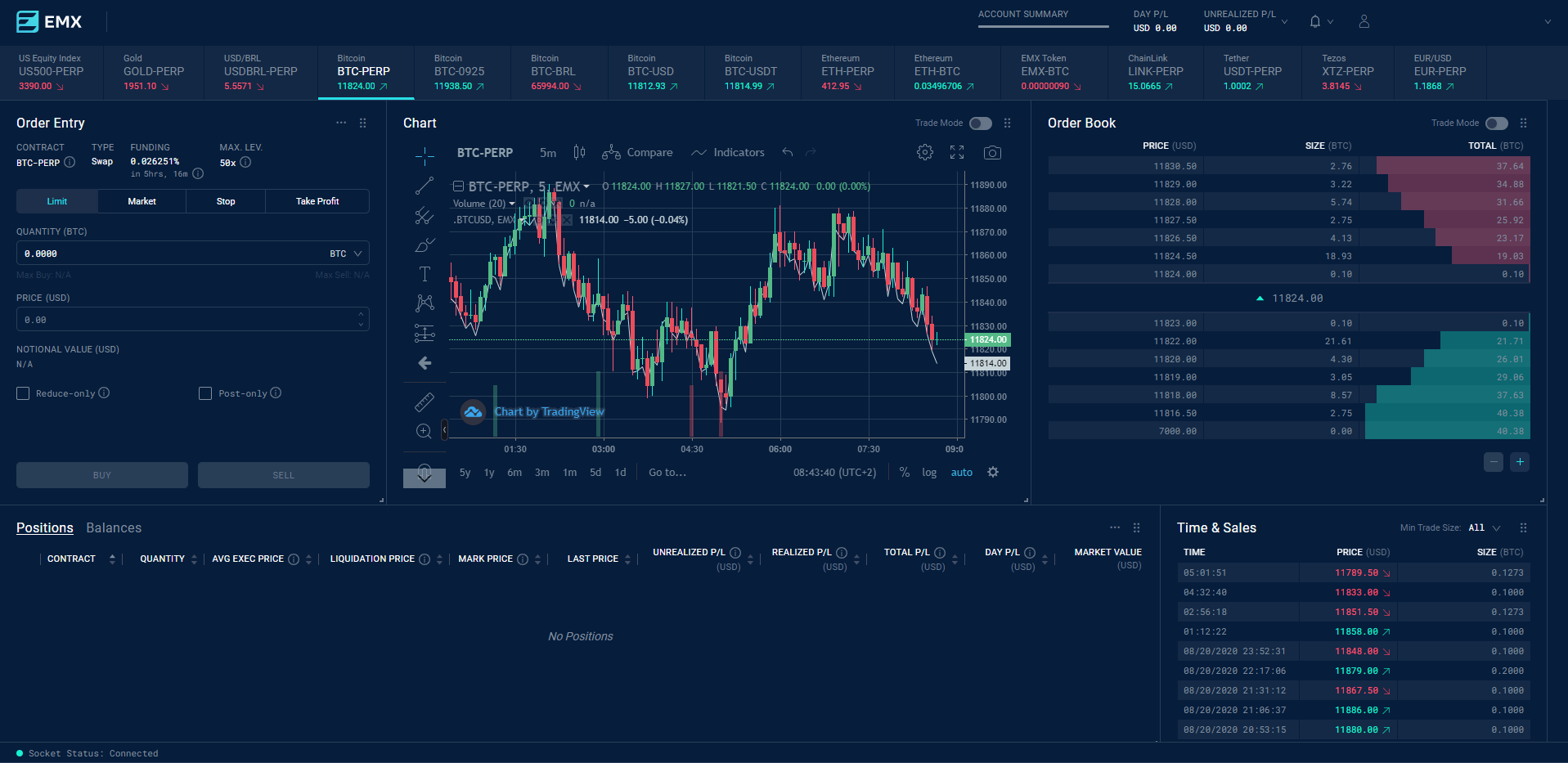Select the pitchfork drawing tool

point(425,216)
